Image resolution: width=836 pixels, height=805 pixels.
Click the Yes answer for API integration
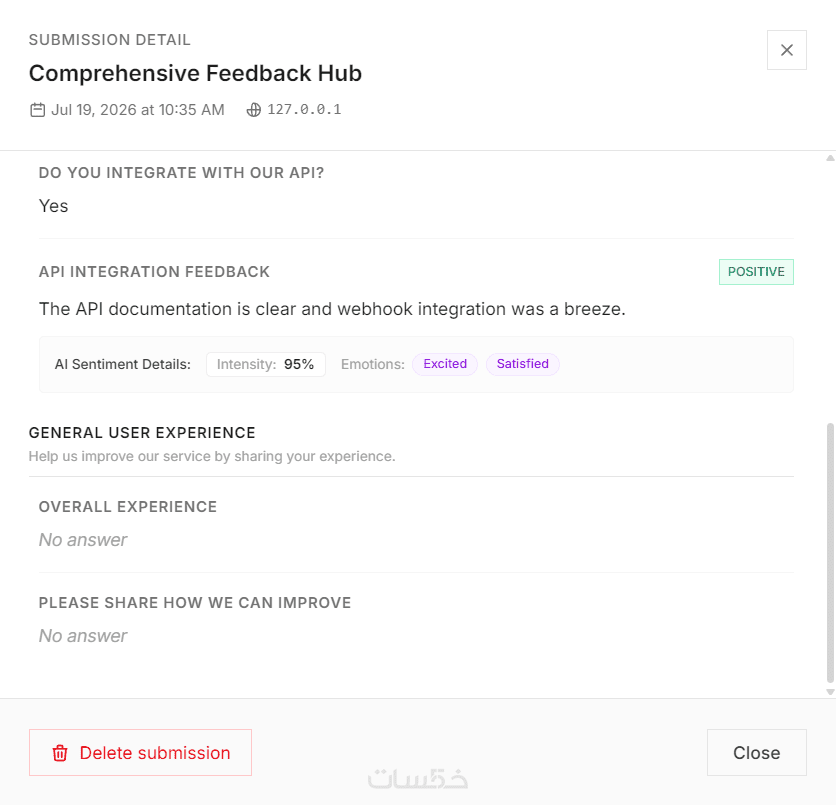[x=53, y=206]
